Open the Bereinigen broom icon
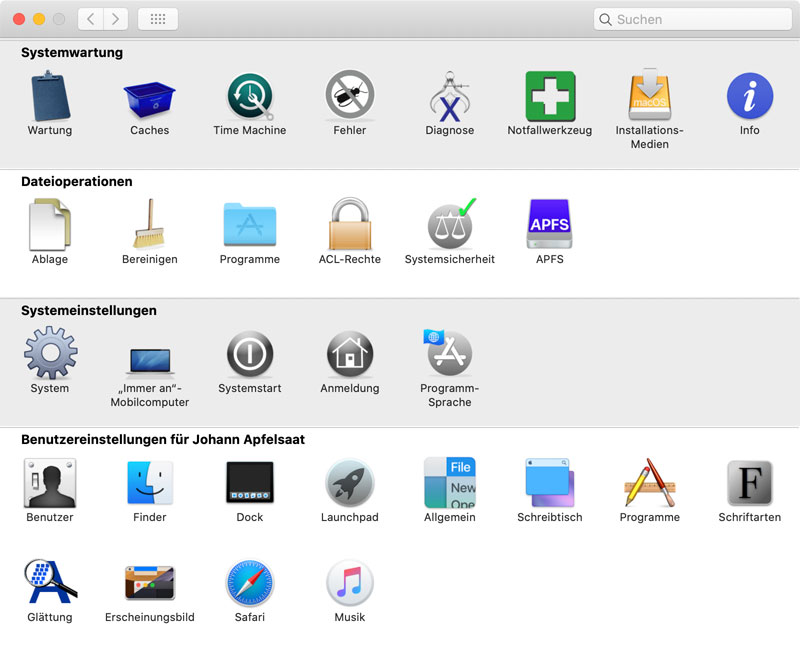800x654 pixels. click(x=149, y=224)
